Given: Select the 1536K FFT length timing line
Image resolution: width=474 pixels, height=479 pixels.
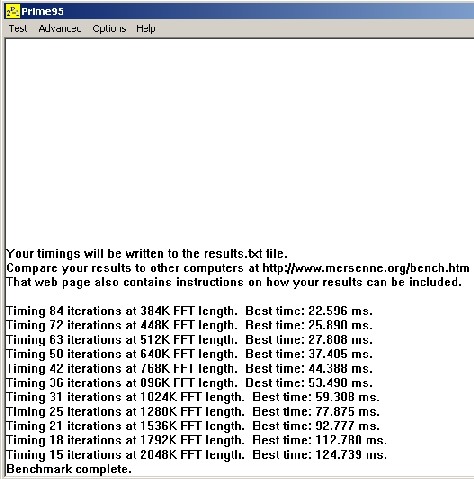Looking at the screenshot, I should (x=193, y=426).
